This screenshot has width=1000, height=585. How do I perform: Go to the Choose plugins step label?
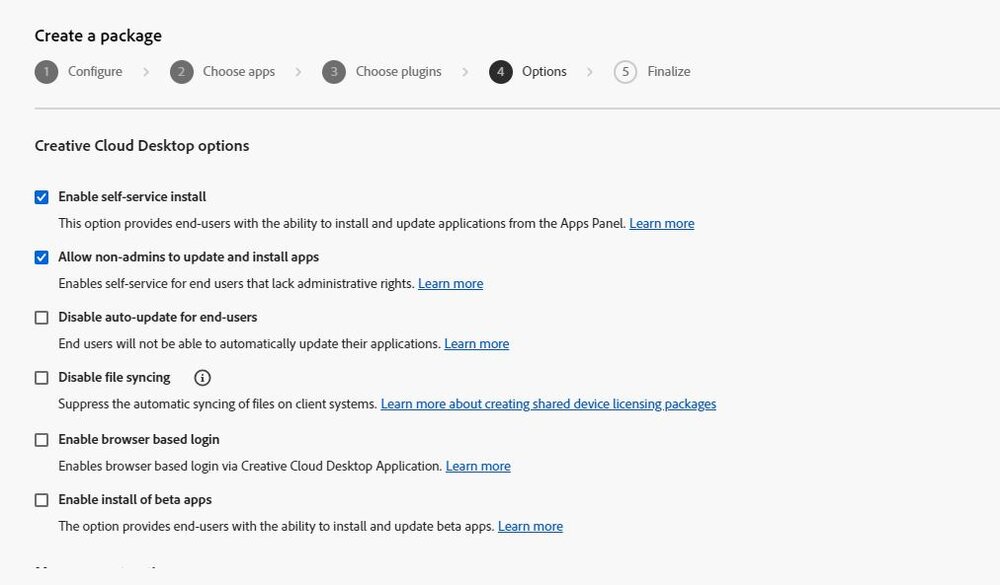click(x=399, y=71)
